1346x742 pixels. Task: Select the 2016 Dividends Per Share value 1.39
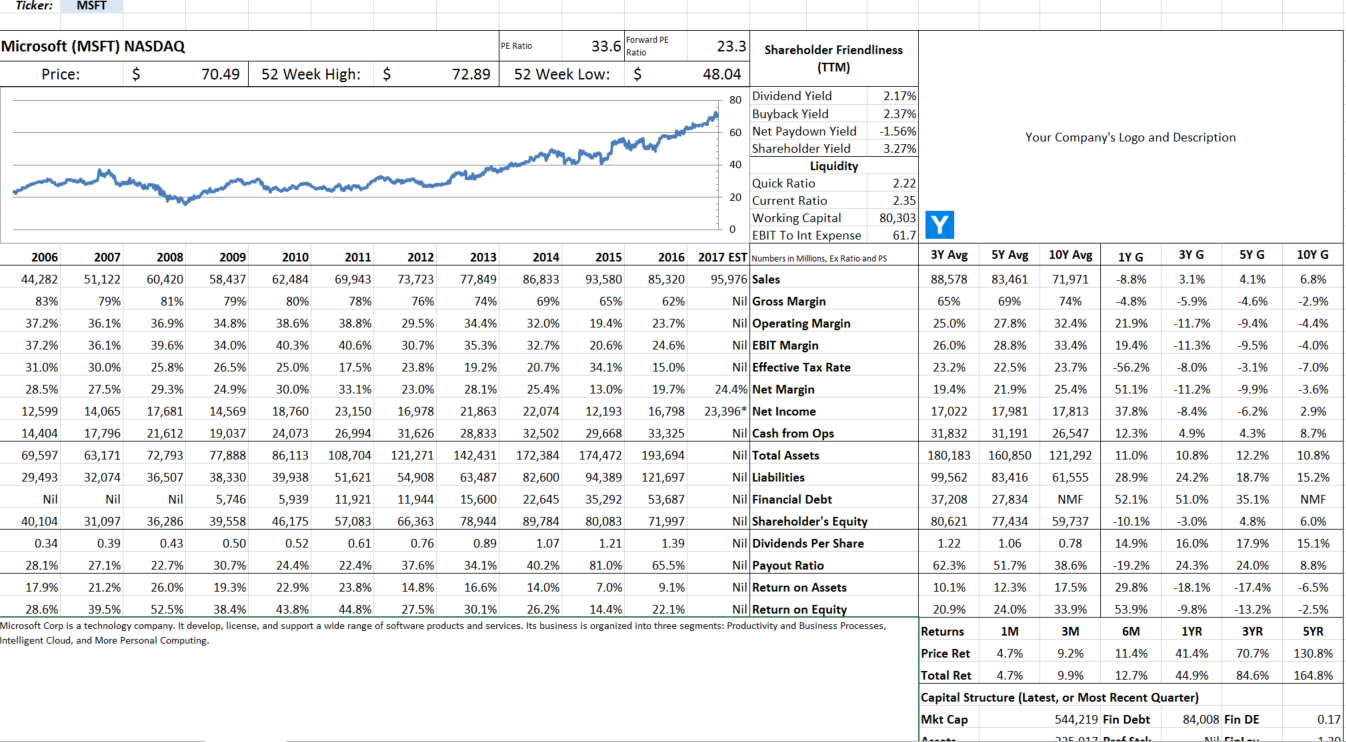(x=673, y=544)
